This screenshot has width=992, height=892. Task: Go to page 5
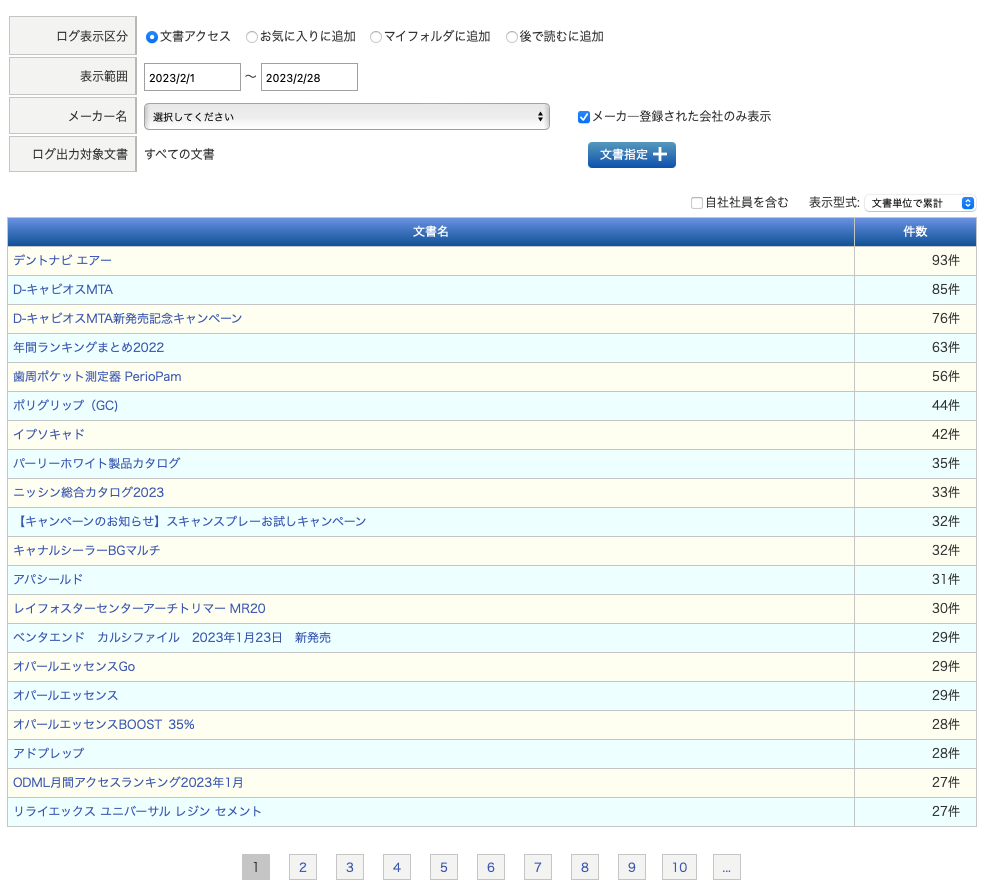[x=444, y=867]
